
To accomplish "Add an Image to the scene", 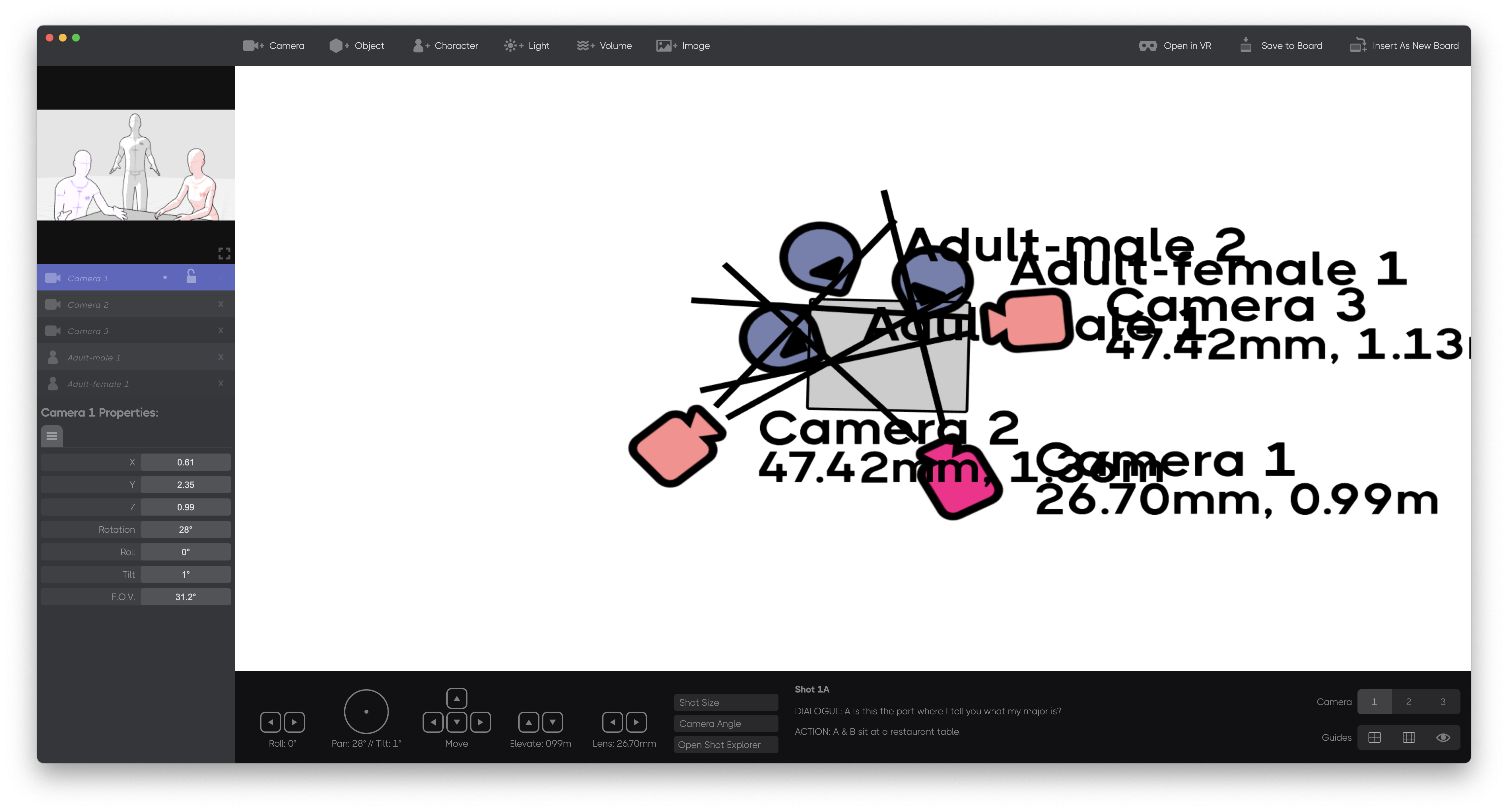I will pyautogui.click(x=683, y=46).
